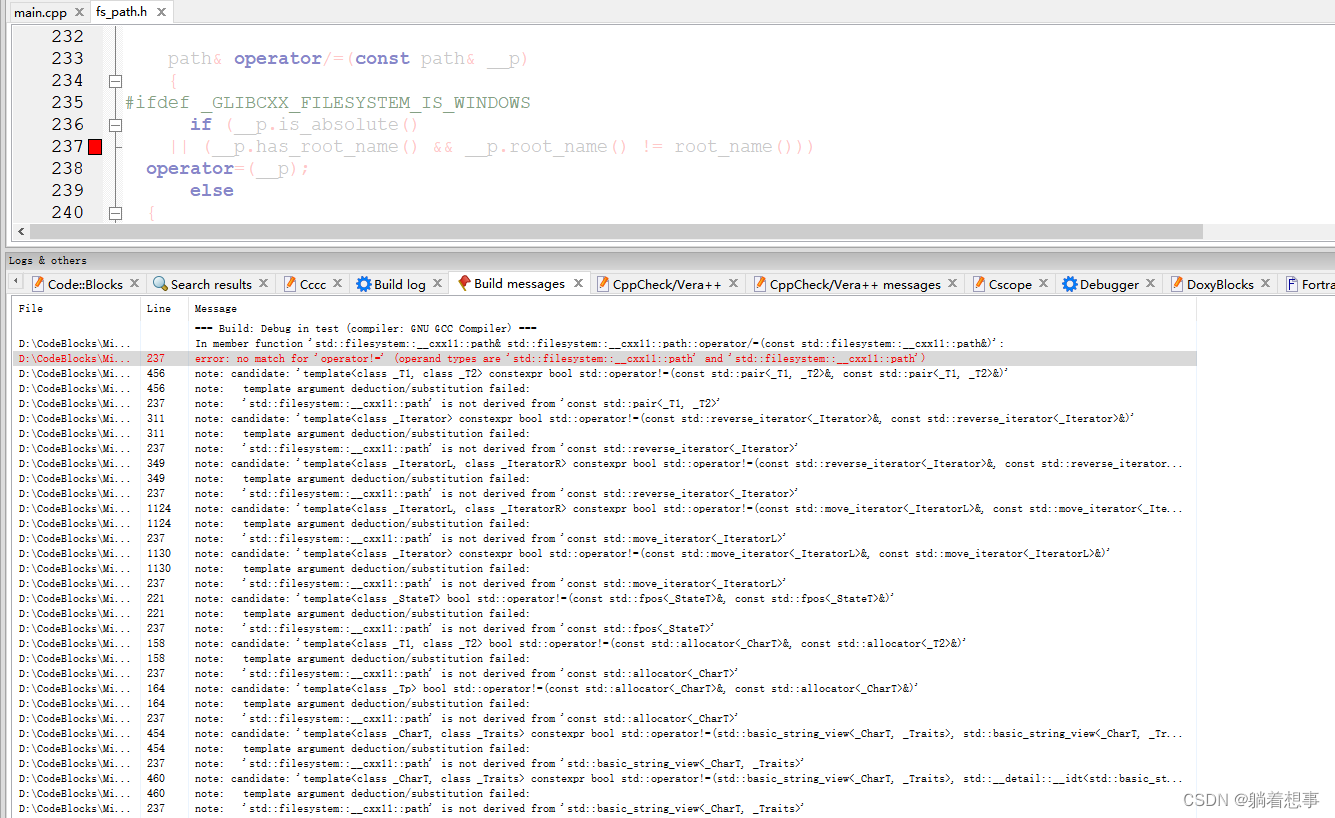1335x818 pixels.
Task: Close the Build log tab
Action: click(439, 284)
